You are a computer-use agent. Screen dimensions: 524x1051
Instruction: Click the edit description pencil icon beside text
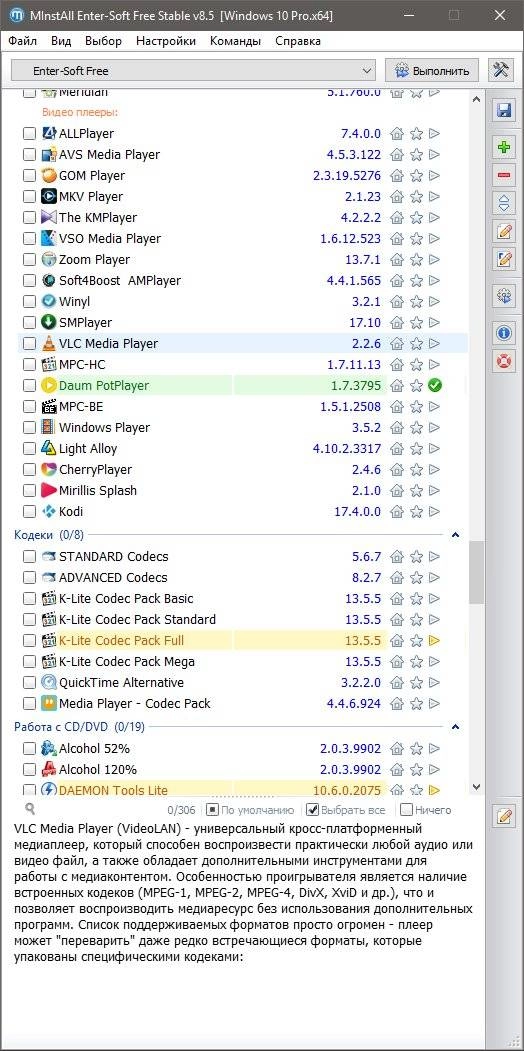tap(504, 816)
